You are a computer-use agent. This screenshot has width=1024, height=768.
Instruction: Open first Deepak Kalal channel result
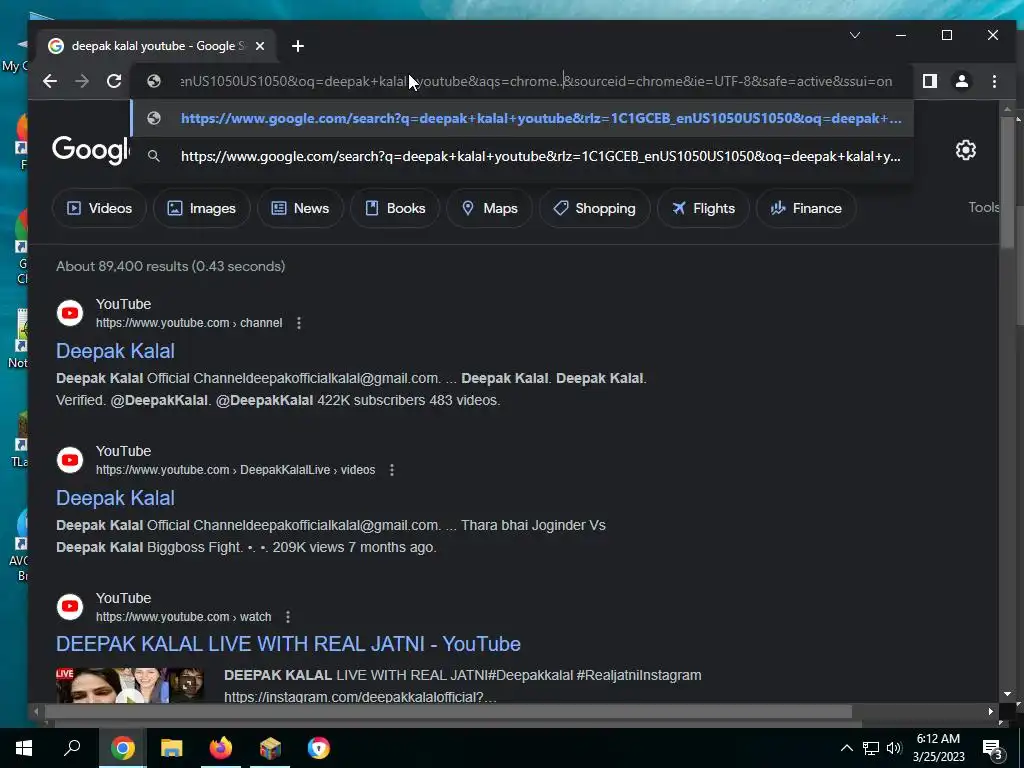click(116, 351)
